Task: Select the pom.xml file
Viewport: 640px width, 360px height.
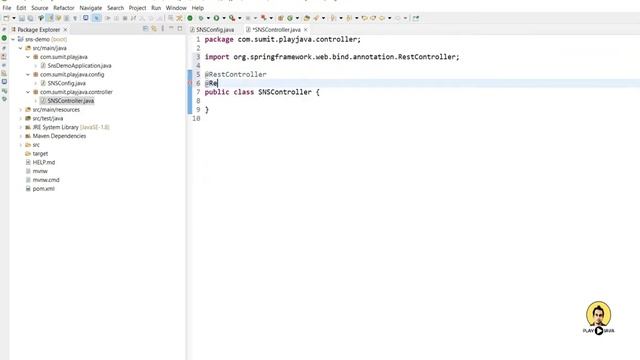Action: [43, 189]
